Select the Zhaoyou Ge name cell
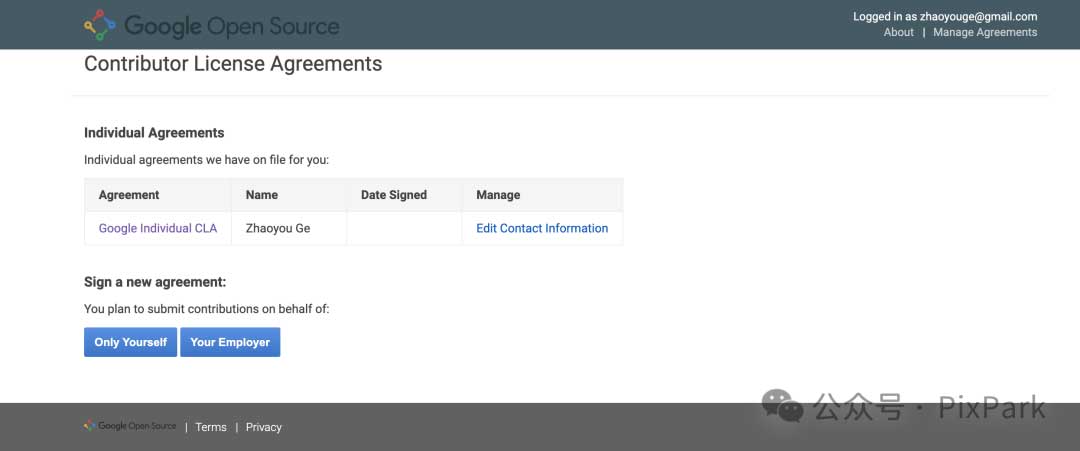 pyautogui.click(x=278, y=228)
